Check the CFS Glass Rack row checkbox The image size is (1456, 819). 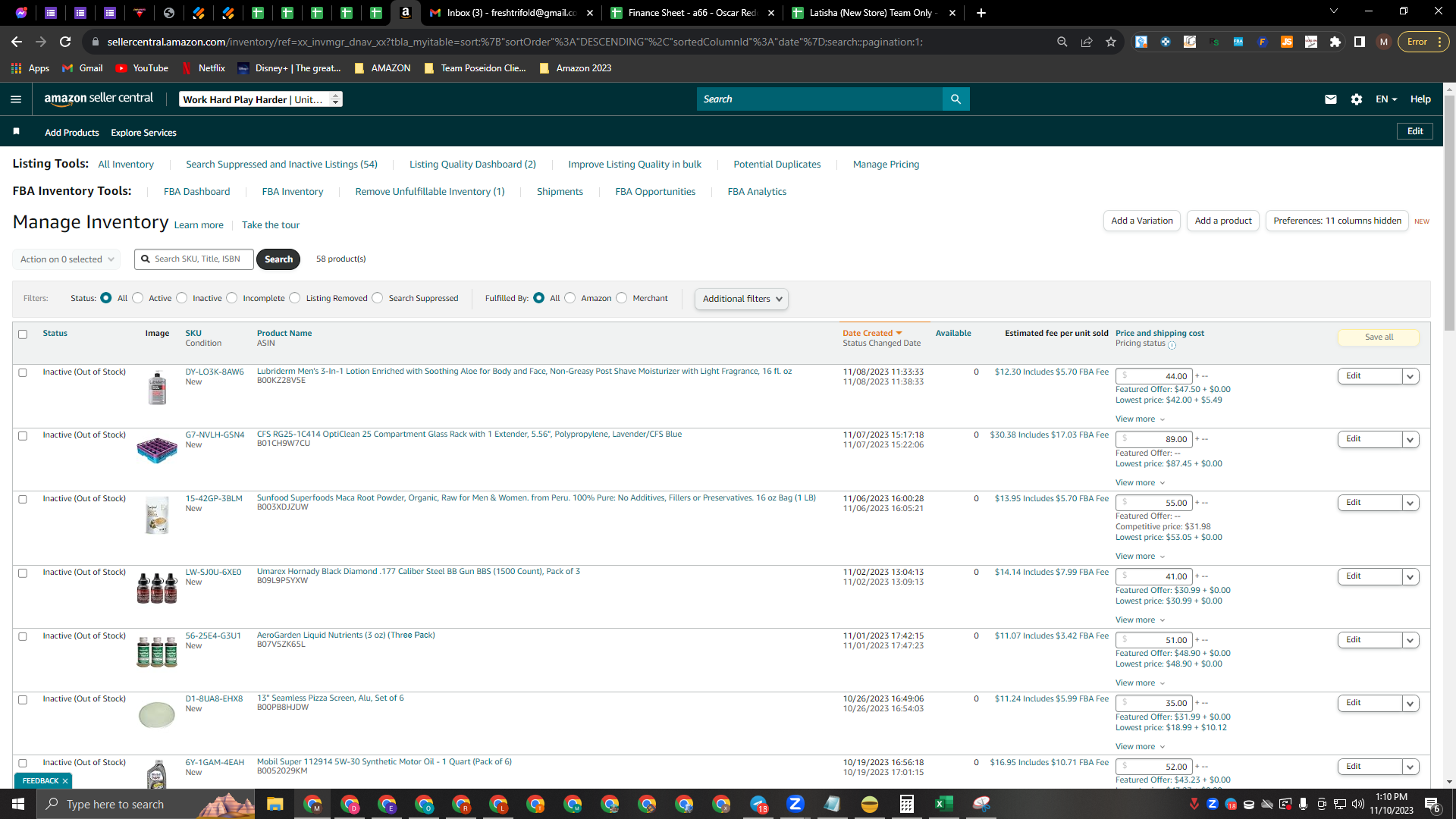23,436
